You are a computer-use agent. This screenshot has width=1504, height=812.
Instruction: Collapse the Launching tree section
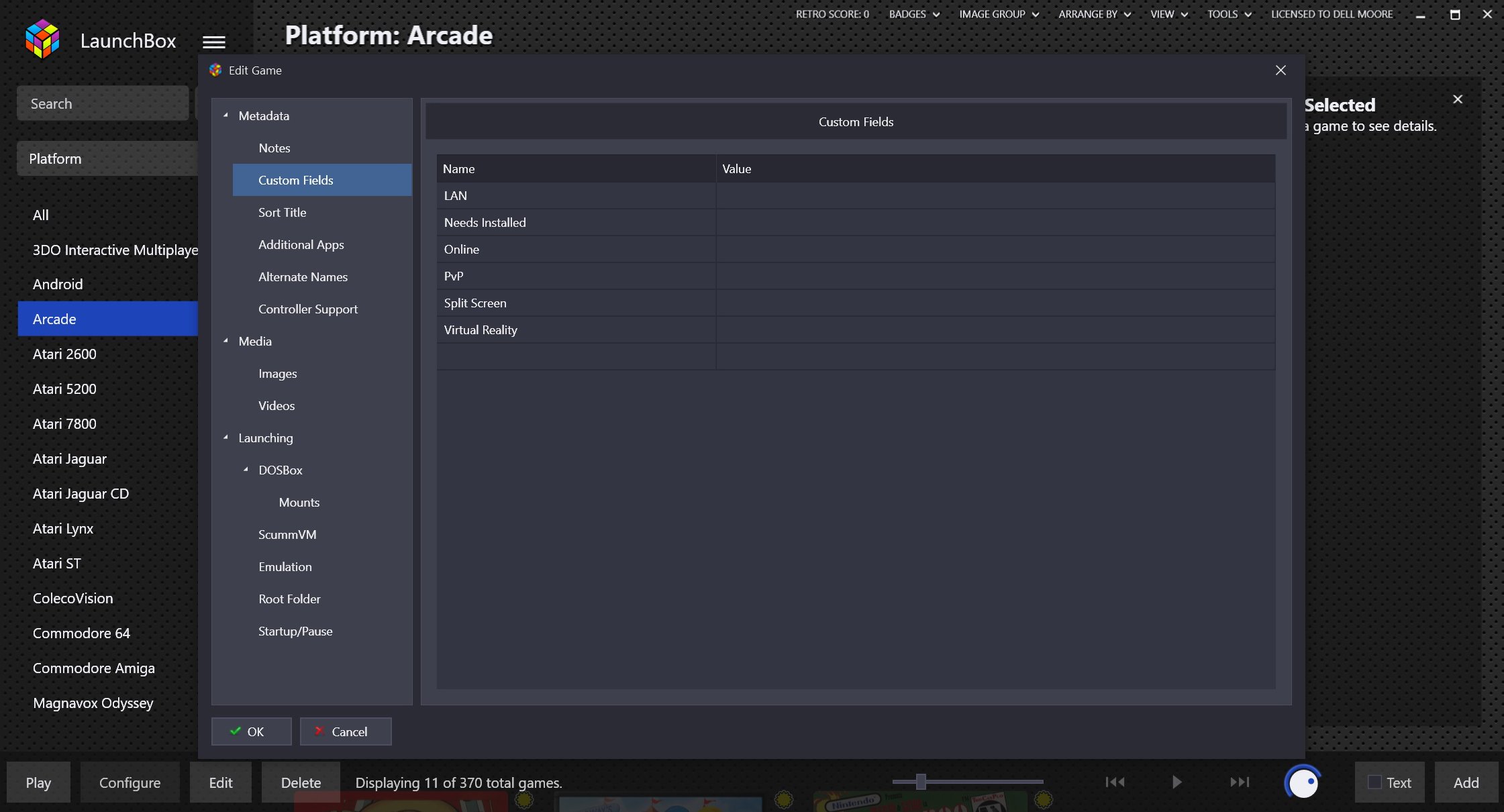pos(225,438)
